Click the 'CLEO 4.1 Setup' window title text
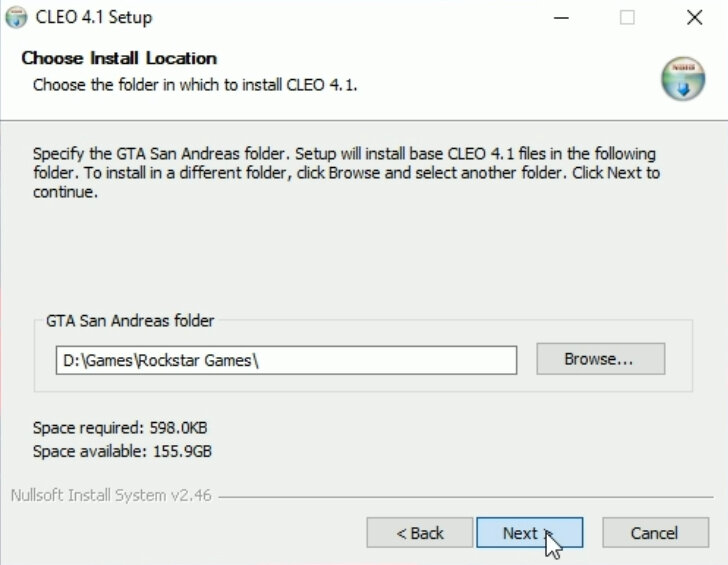The height and width of the screenshot is (565, 728). (94, 18)
